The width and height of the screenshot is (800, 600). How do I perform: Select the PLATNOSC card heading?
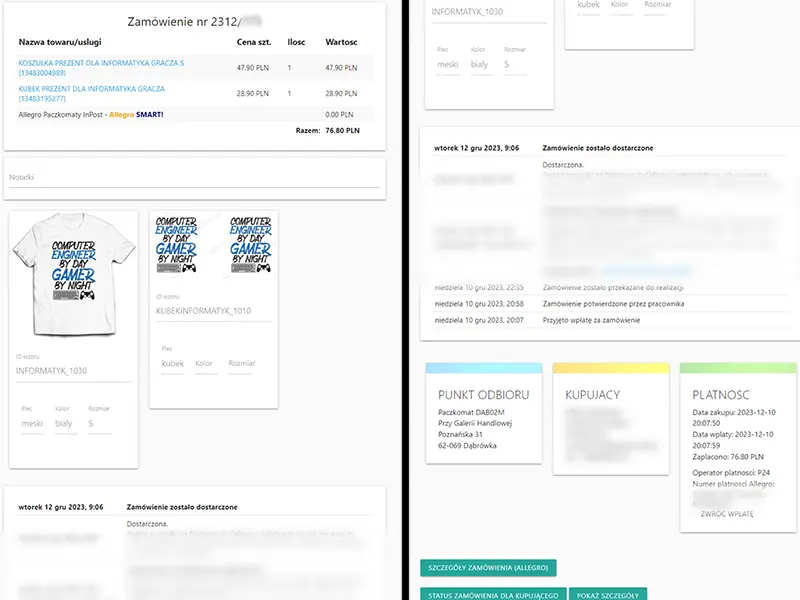pyautogui.click(x=721, y=395)
